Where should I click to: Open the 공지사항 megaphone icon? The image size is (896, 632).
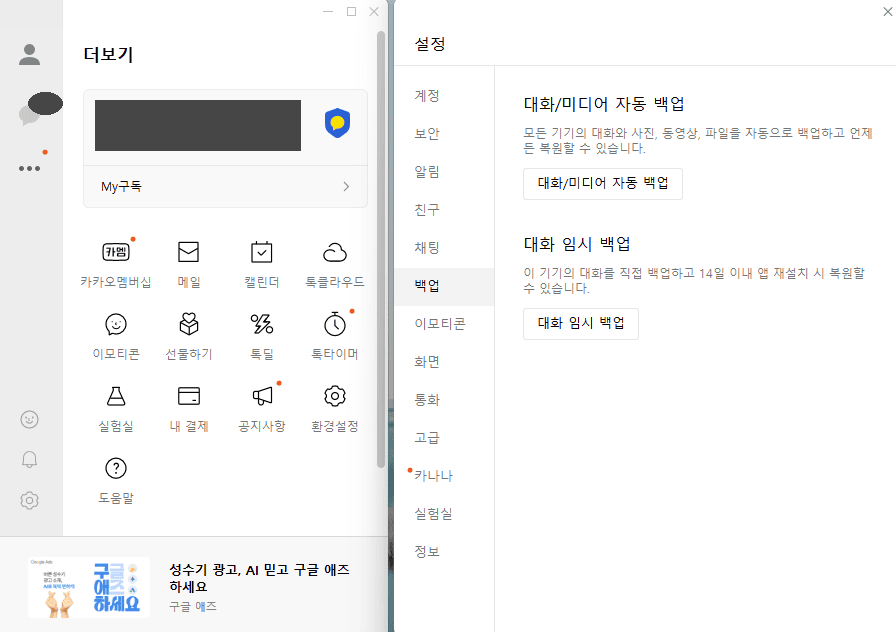[x=262, y=396]
